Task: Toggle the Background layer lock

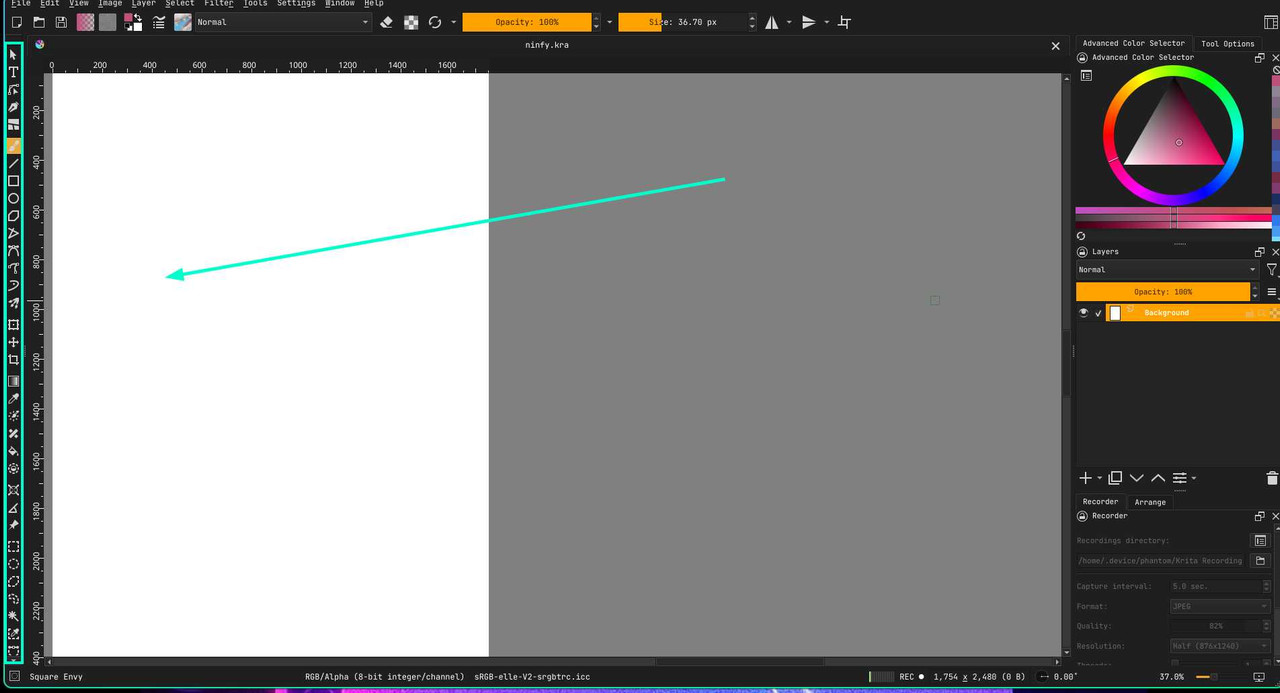Action: [x=1249, y=313]
